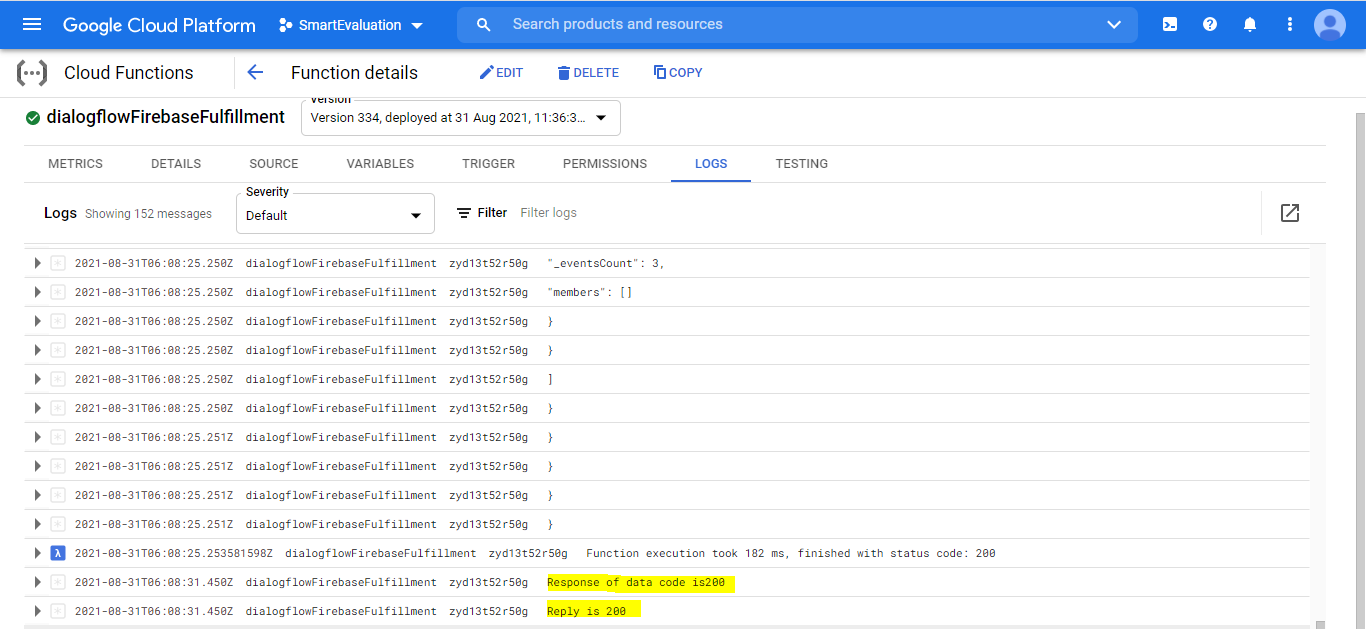1366x629 pixels.
Task: Expand the "_eventsCount": 3 log entry
Action: (38, 263)
